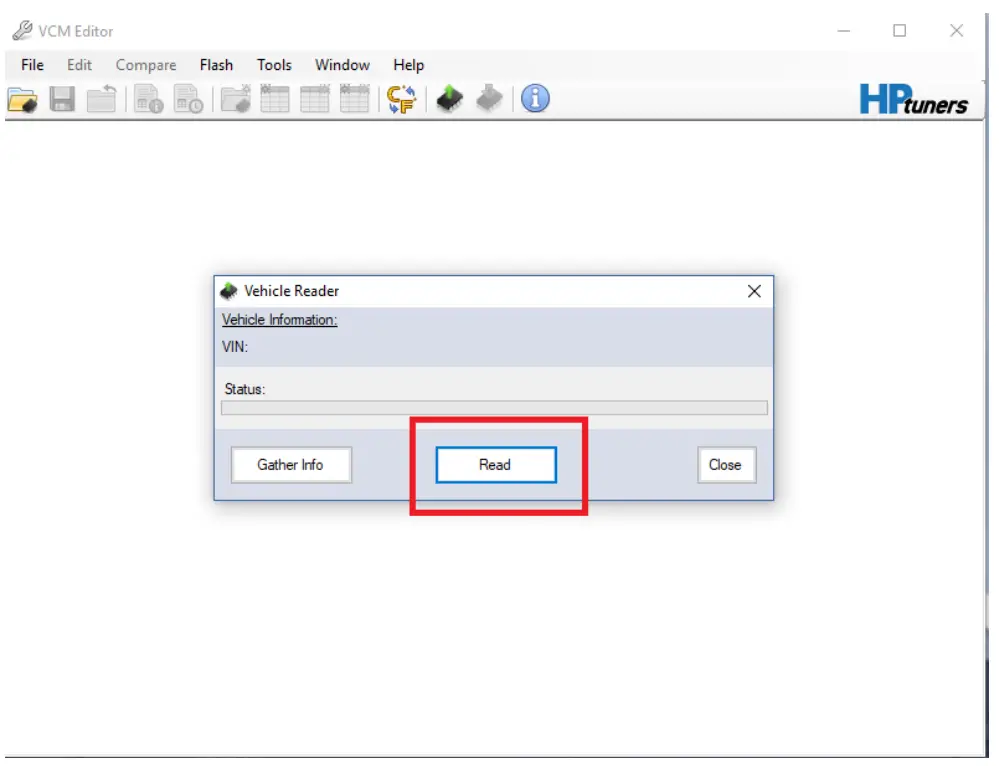Screen dimensions: 999x766
Task: Open the Tools menu
Action: click(274, 64)
